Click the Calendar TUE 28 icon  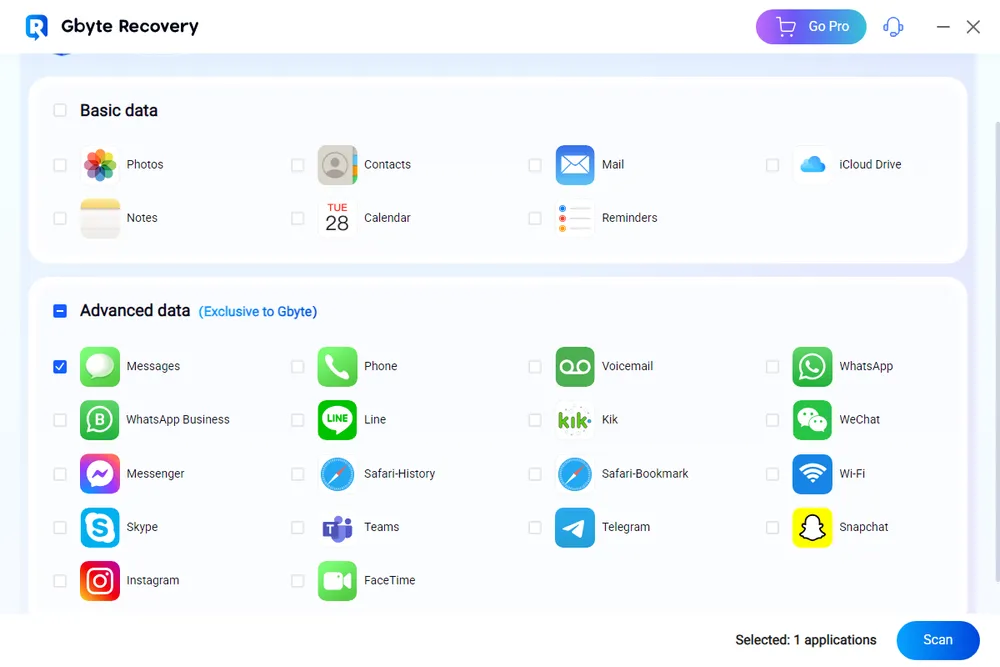337,218
